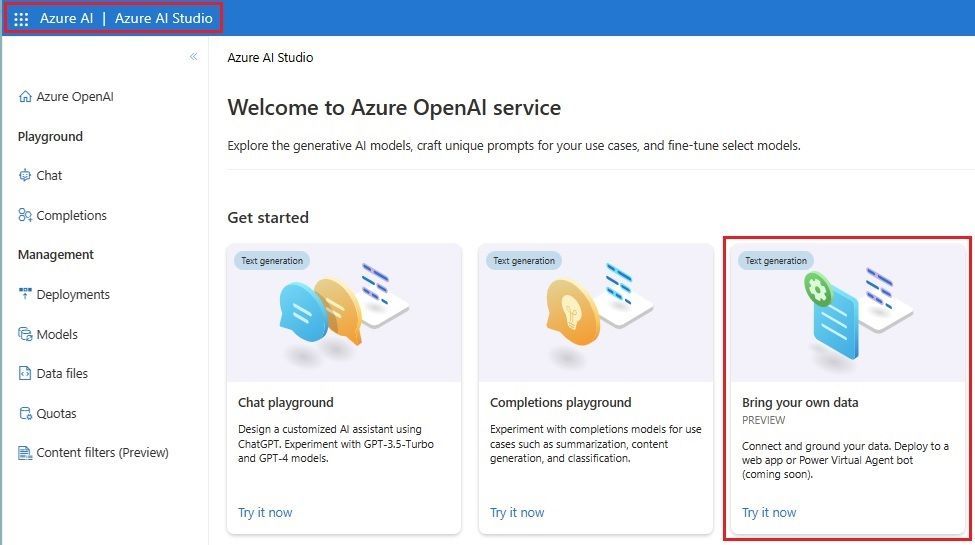975x545 pixels.
Task: Go to Deployments in Management
Action: coord(73,295)
